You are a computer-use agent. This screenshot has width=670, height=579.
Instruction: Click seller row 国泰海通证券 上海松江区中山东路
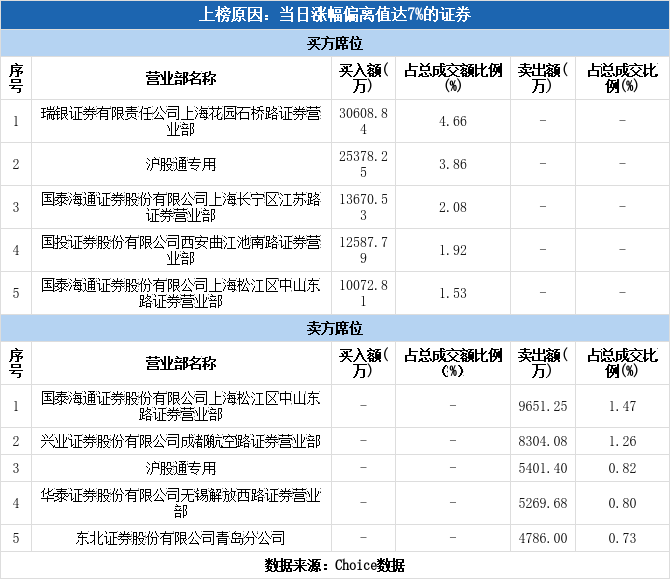pyautogui.click(x=181, y=406)
